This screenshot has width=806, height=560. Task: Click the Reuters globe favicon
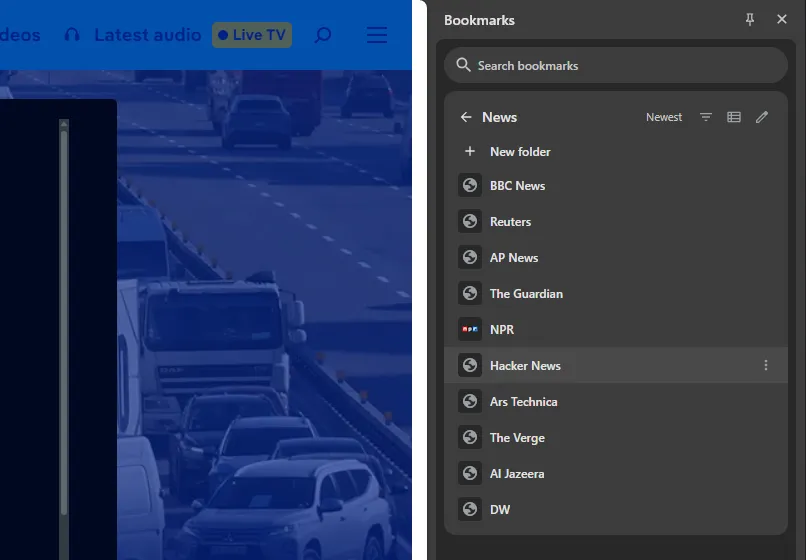click(470, 221)
